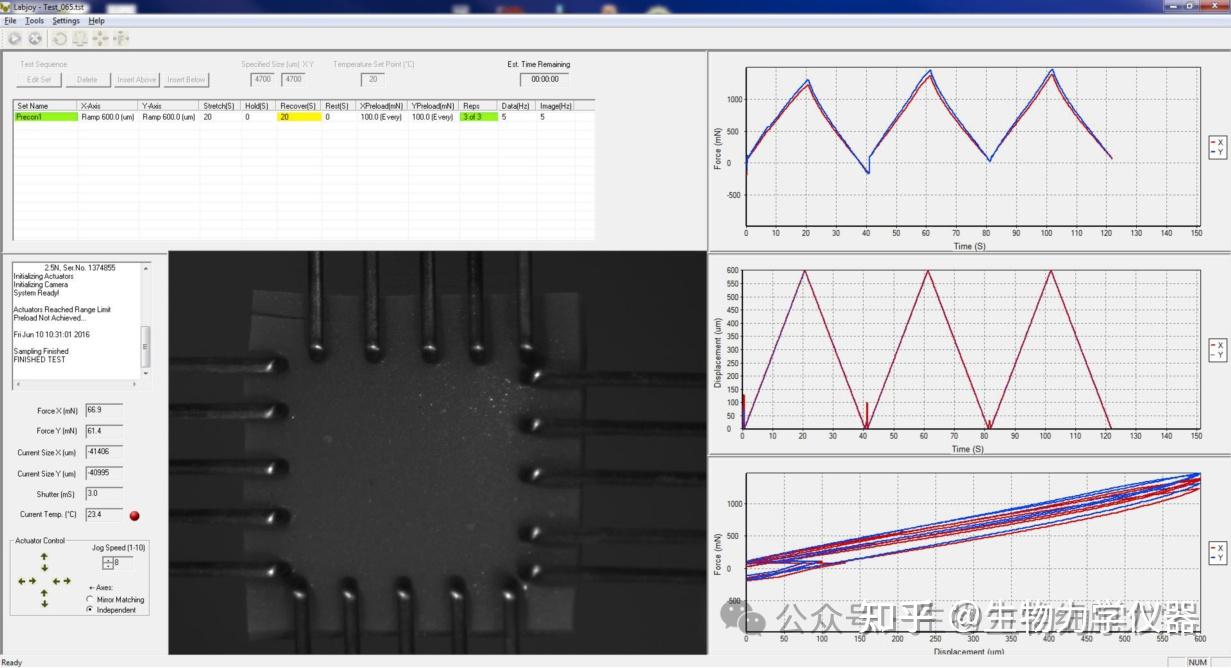Click the Current Size Y value -40995
The height and width of the screenshot is (668, 1231).
point(104,473)
